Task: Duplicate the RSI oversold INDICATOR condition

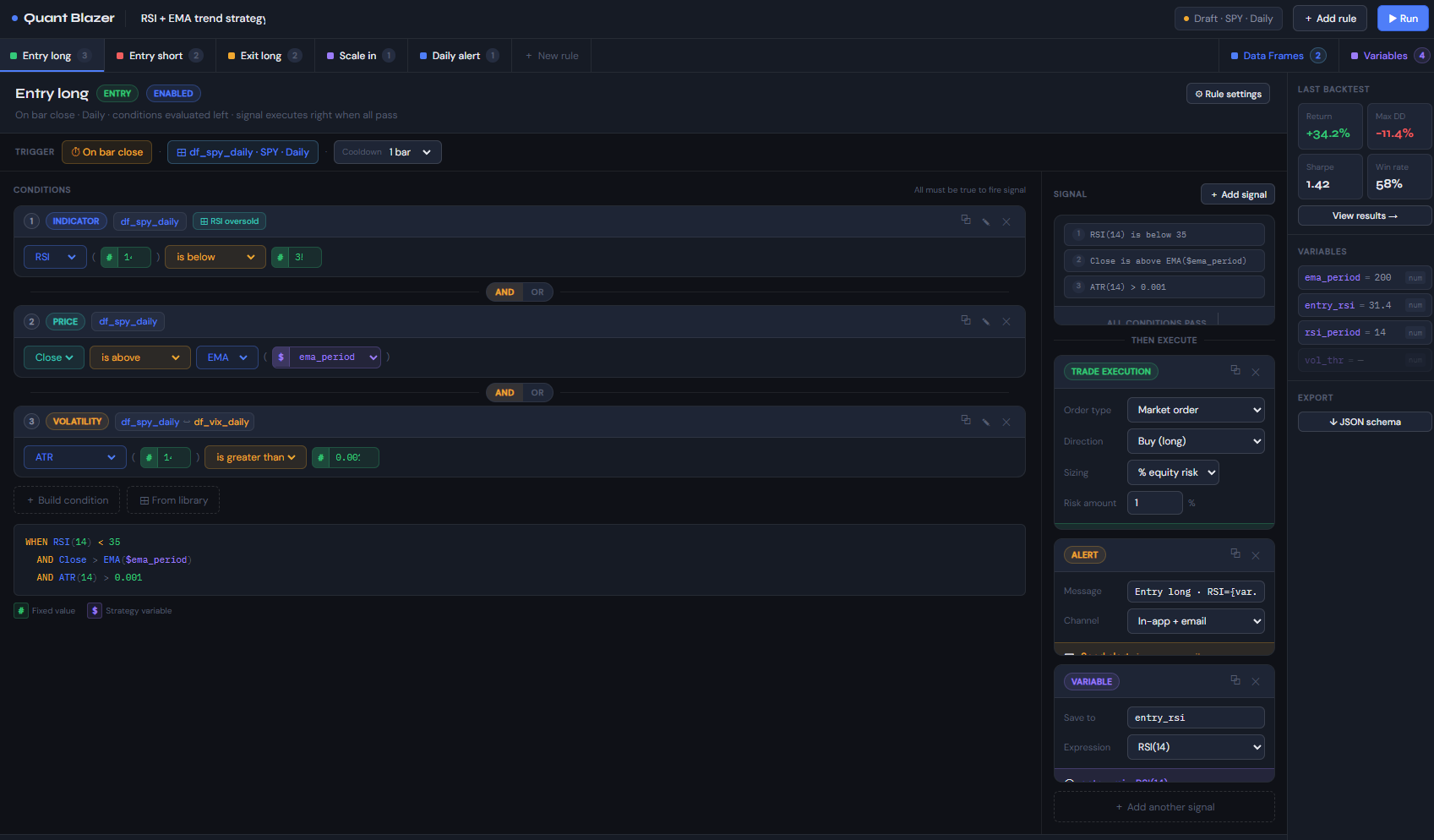Action: coord(966,221)
